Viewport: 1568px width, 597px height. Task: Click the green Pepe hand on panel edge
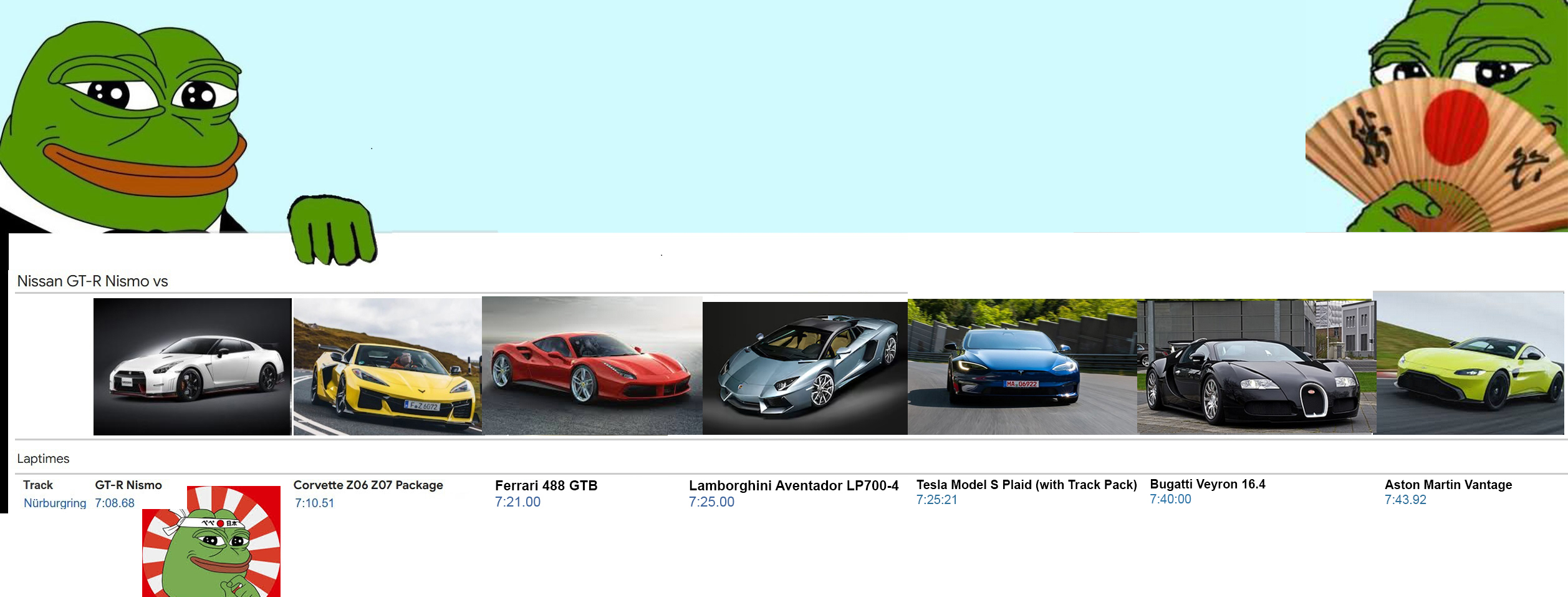pyautogui.click(x=332, y=230)
